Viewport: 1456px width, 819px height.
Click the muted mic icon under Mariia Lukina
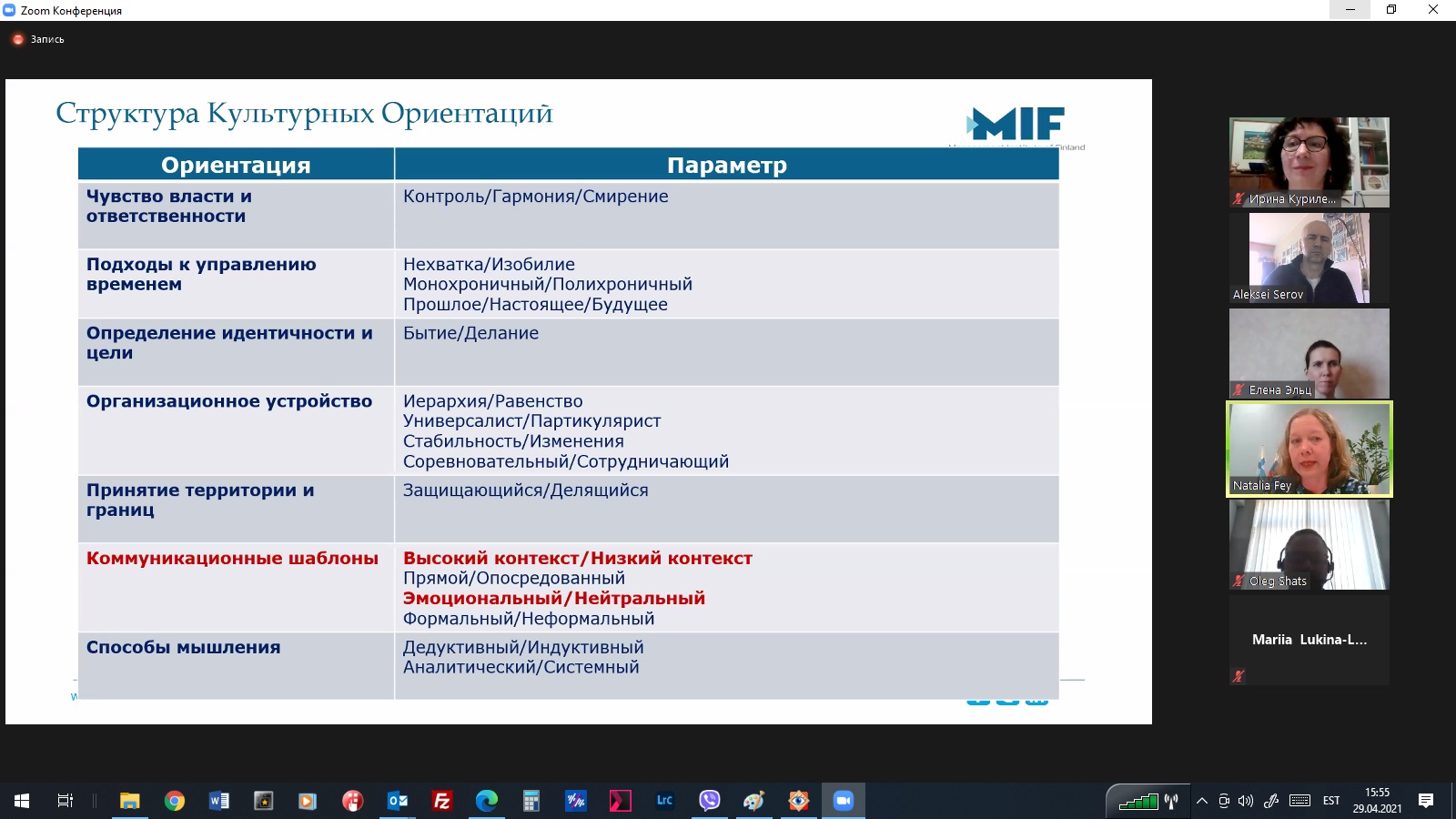click(1238, 675)
